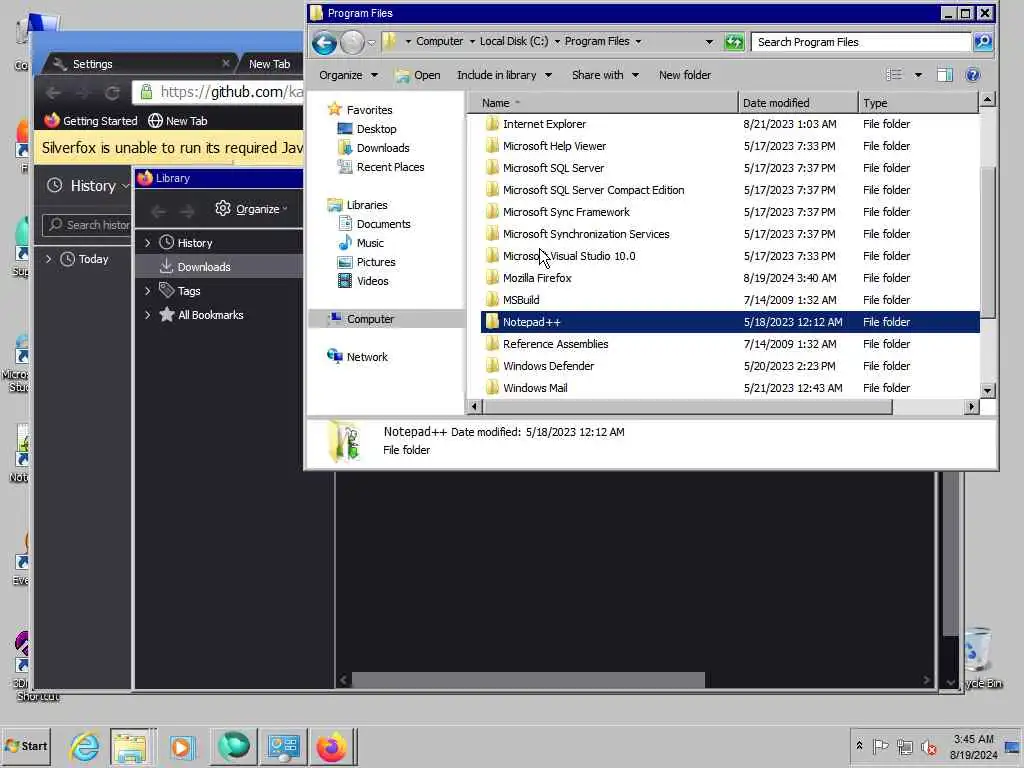
Task: Open the selected Notepad++ folder
Action: click(x=418, y=75)
